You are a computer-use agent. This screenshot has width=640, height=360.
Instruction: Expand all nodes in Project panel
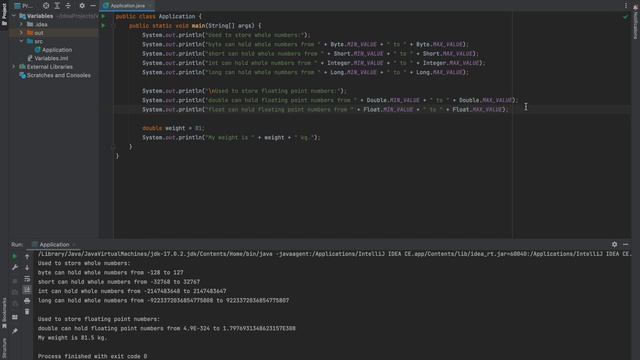[57, 6]
